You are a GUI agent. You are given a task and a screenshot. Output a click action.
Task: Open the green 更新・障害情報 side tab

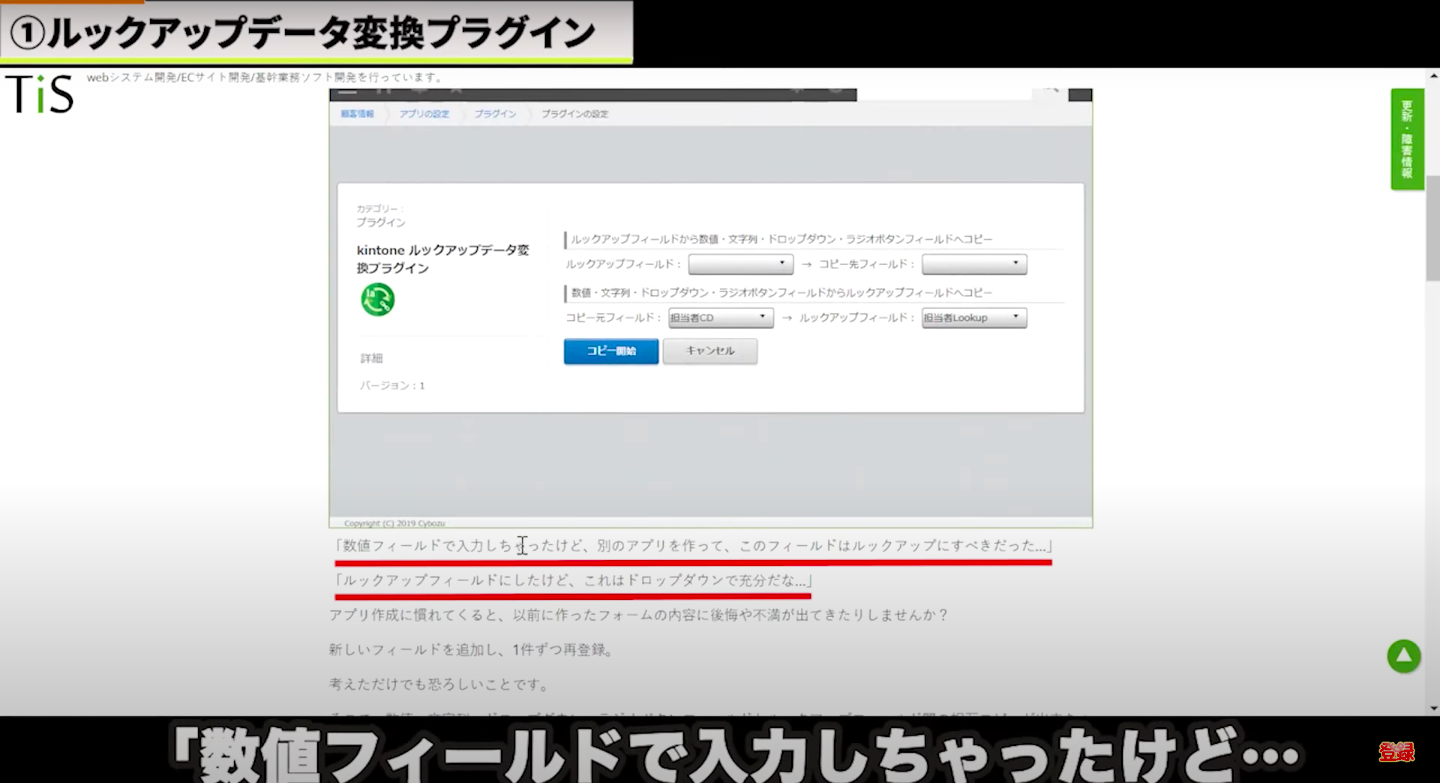coord(1406,139)
